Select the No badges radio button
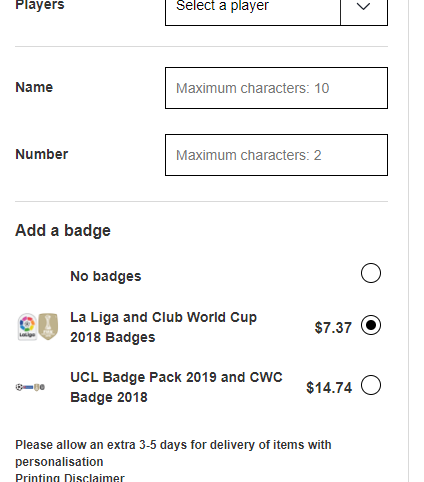The width and height of the screenshot is (424, 482). tap(371, 273)
